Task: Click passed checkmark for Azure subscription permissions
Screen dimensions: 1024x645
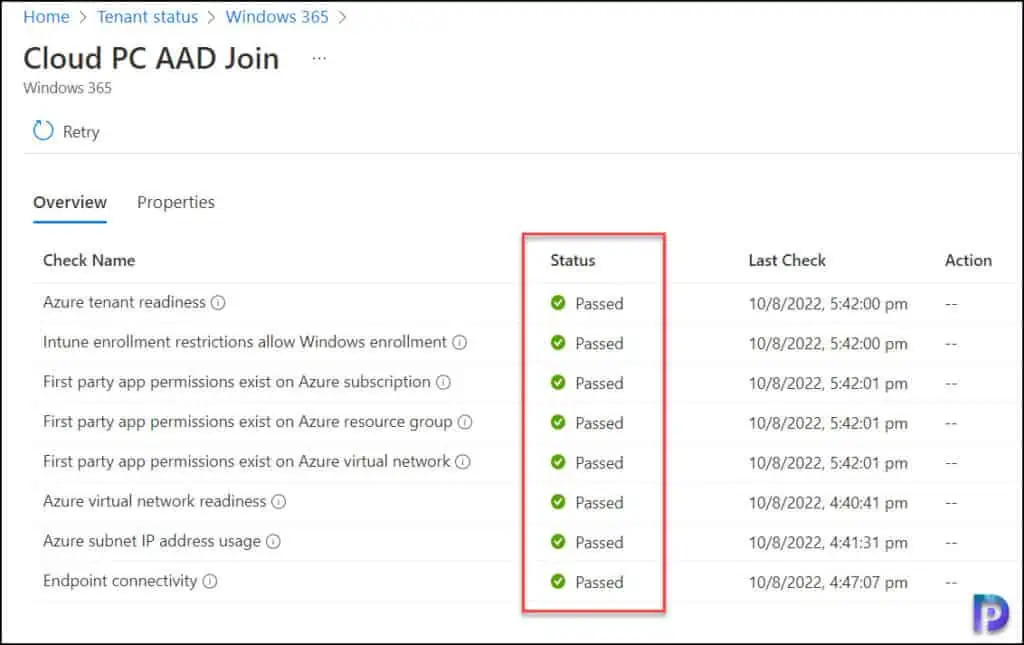Action: pyautogui.click(x=558, y=382)
